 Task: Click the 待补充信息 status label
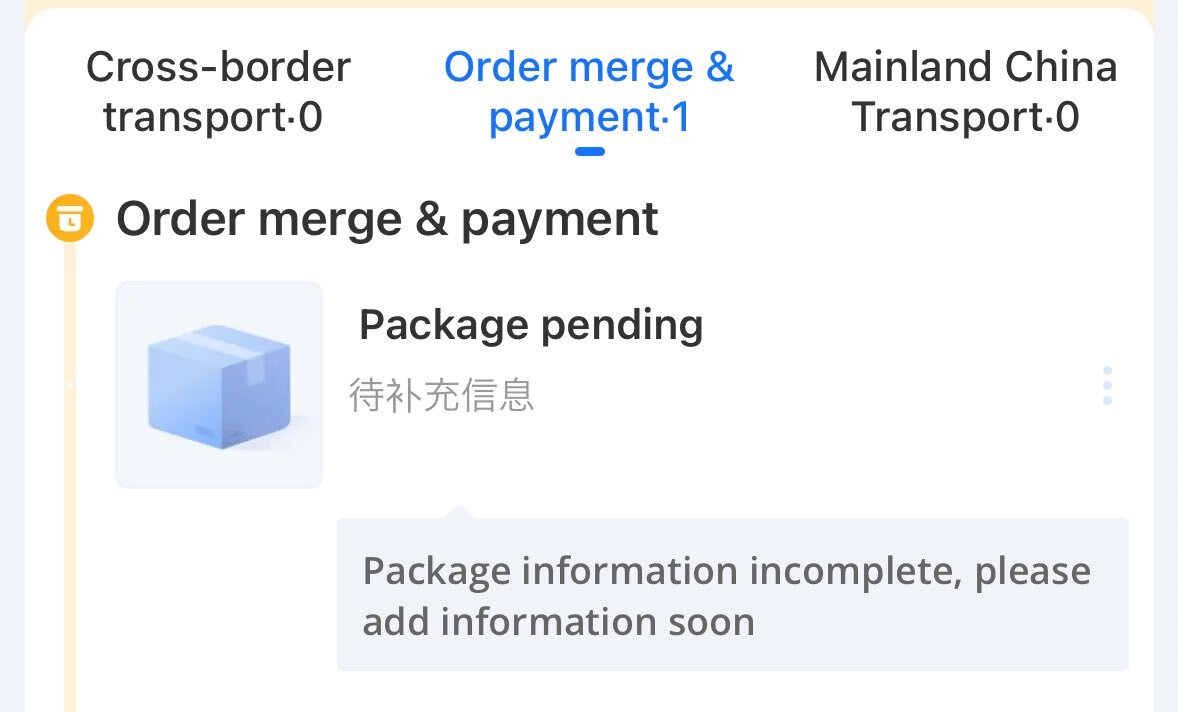442,395
